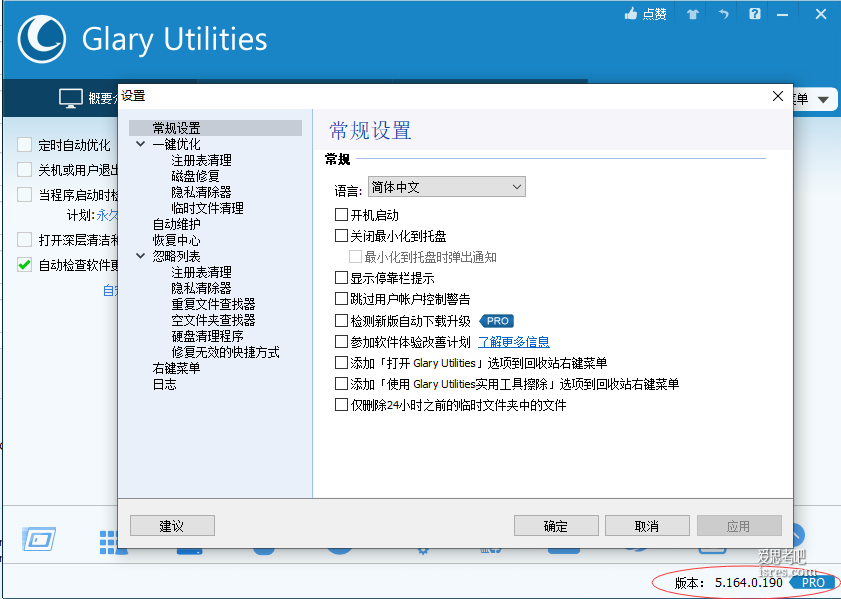Screen dimensions: 841x599
Task: Toggle 关闭最小化到托盘 checkbox
Action: click(341, 235)
